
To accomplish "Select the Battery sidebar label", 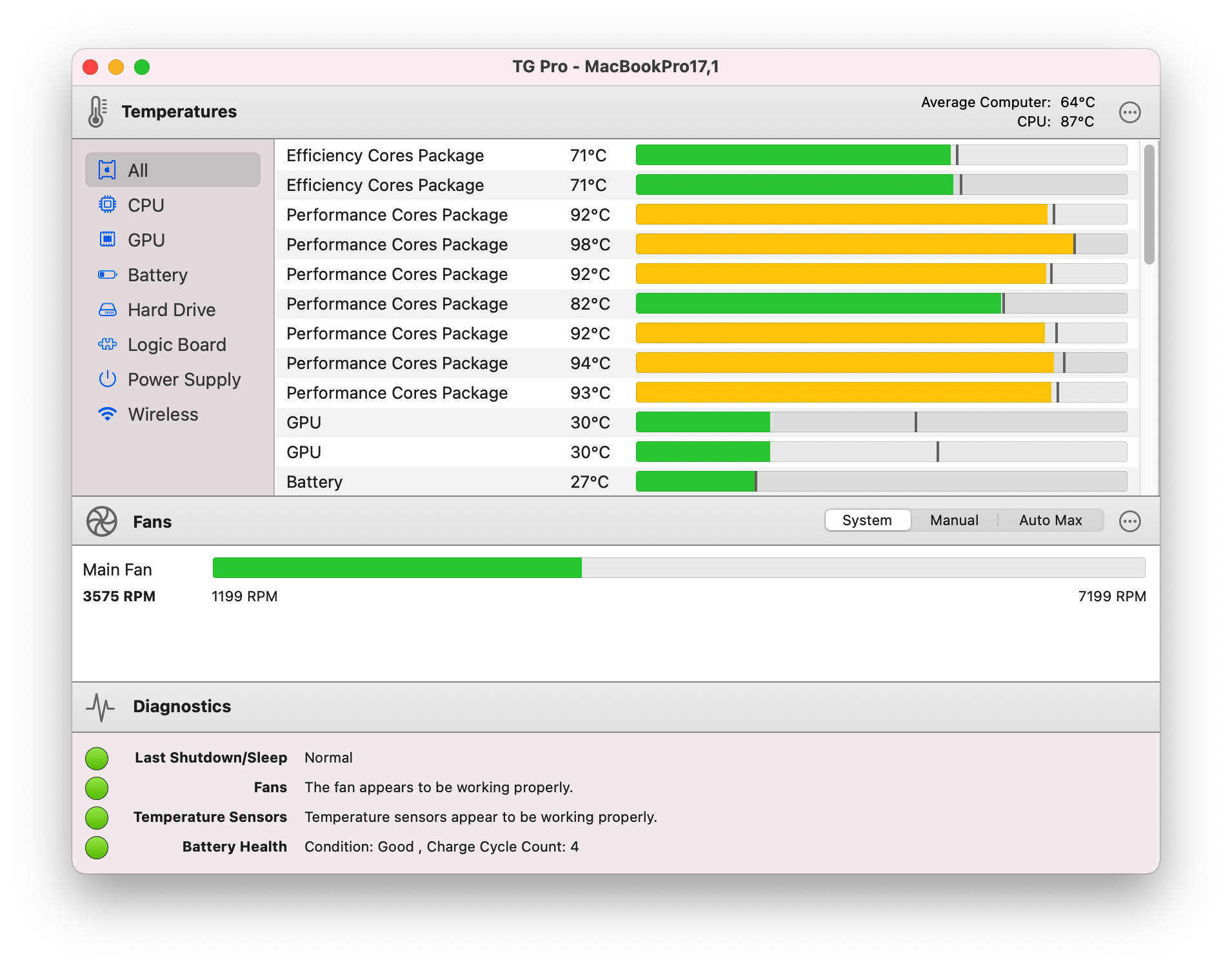I will click(157, 275).
